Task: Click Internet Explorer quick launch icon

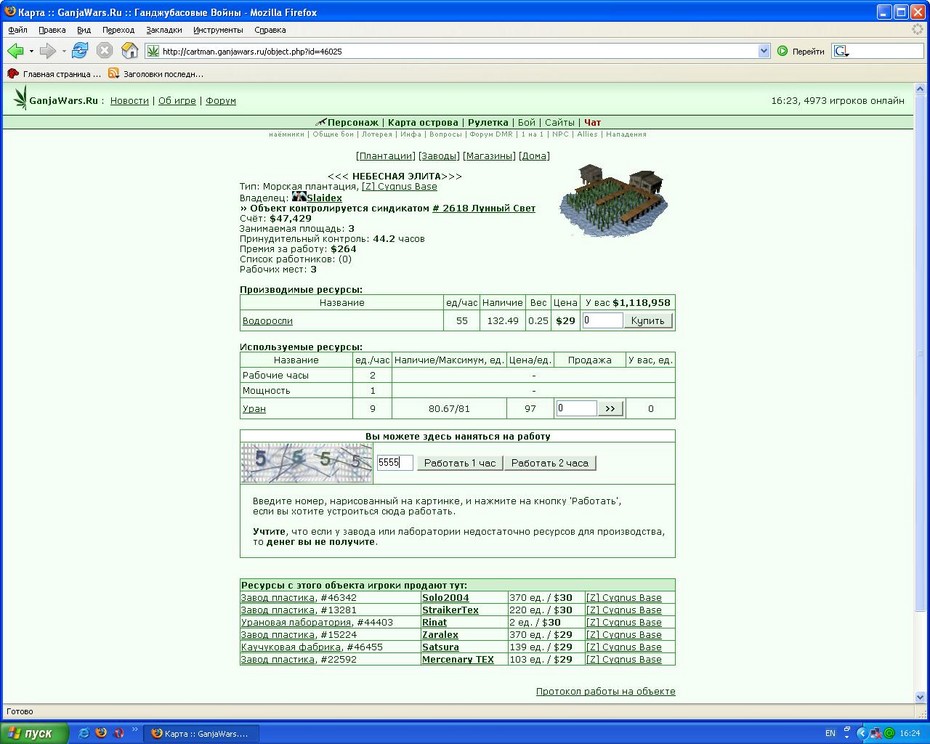Action: click(x=84, y=733)
